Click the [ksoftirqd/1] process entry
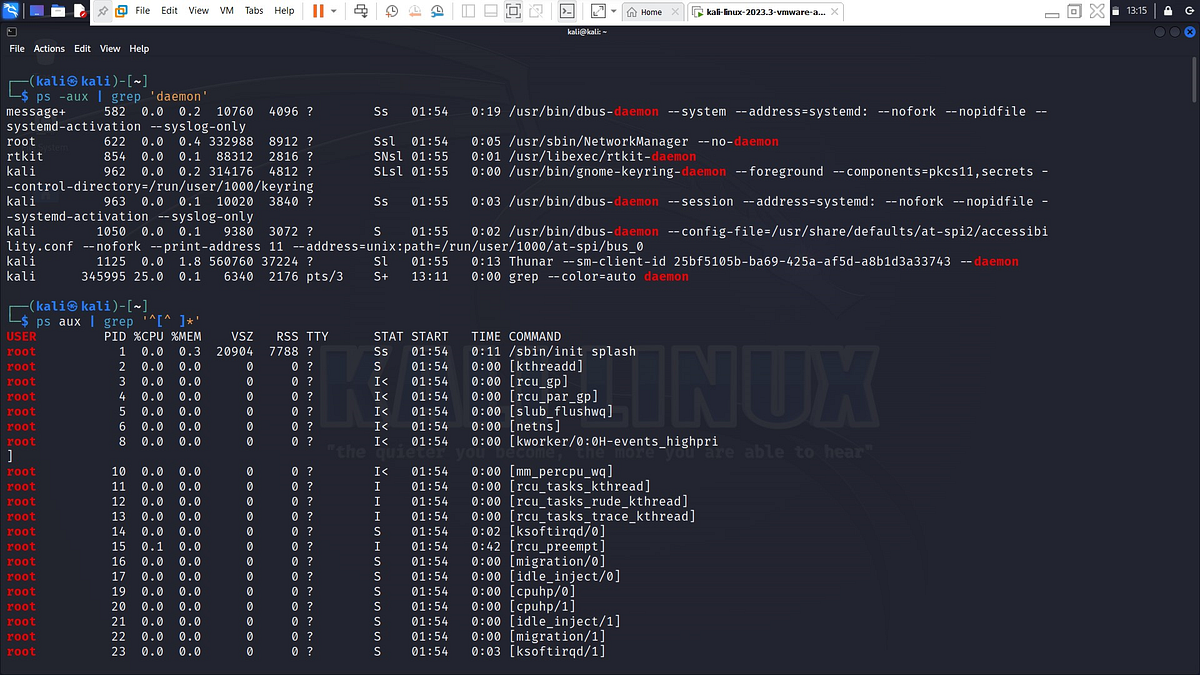The image size is (1200, 675). click(x=557, y=651)
